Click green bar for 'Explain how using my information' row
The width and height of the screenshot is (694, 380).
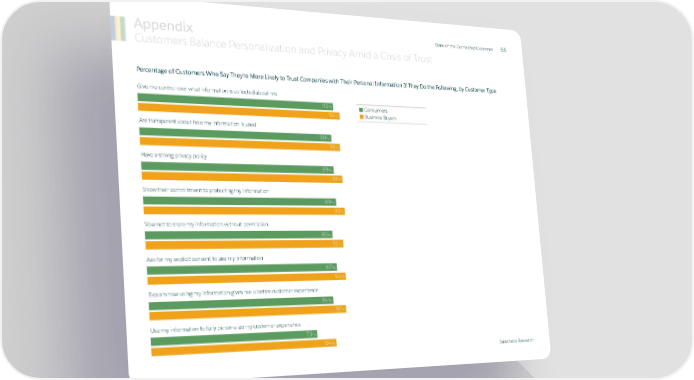click(x=241, y=303)
